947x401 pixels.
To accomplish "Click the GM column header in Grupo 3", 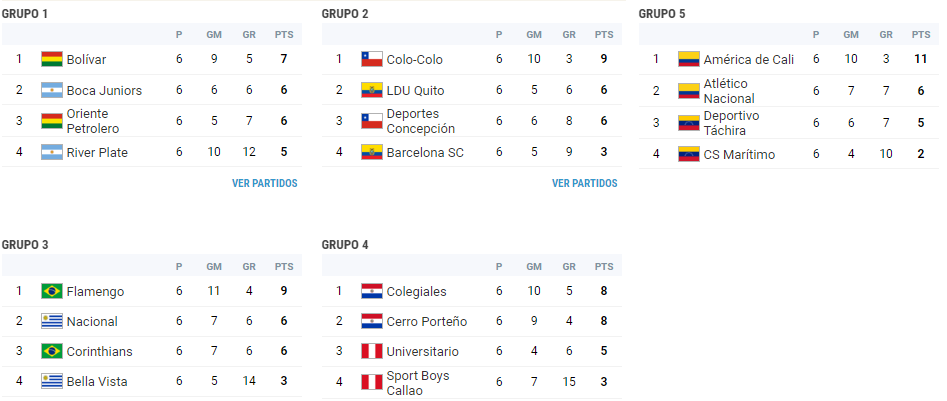I will tap(214, 267).
